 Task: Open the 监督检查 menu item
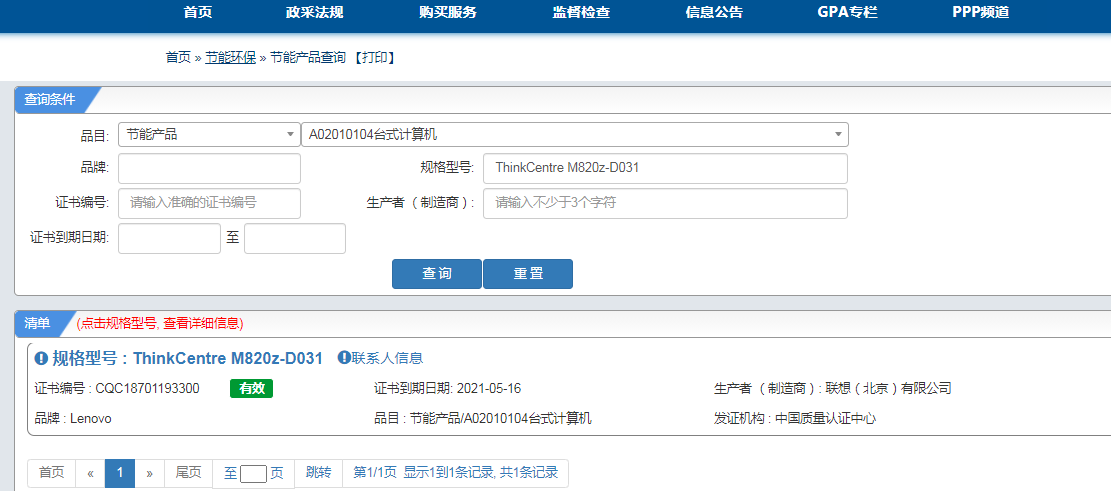(581, 13)
